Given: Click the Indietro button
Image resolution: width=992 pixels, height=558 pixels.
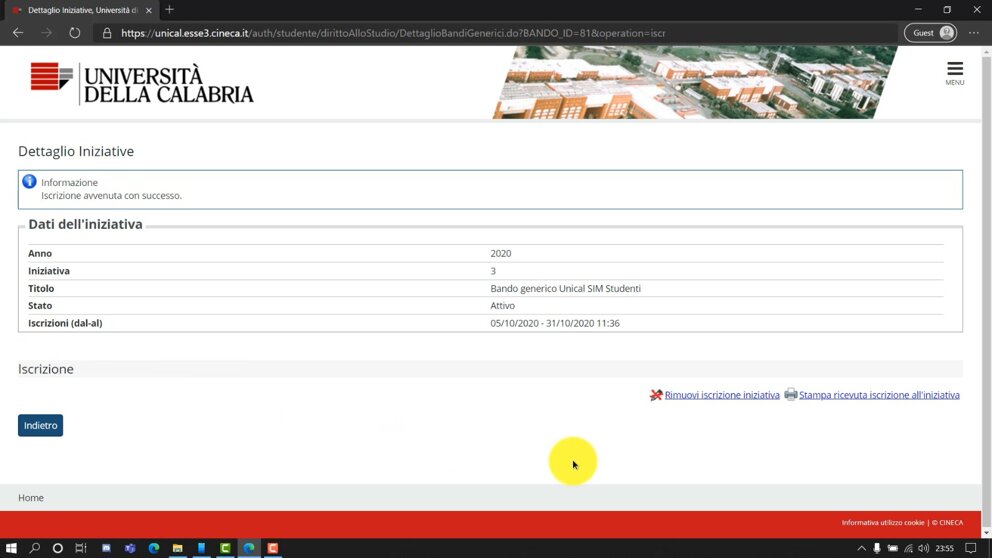Looking at the screenshot, I should click(40, 425).
